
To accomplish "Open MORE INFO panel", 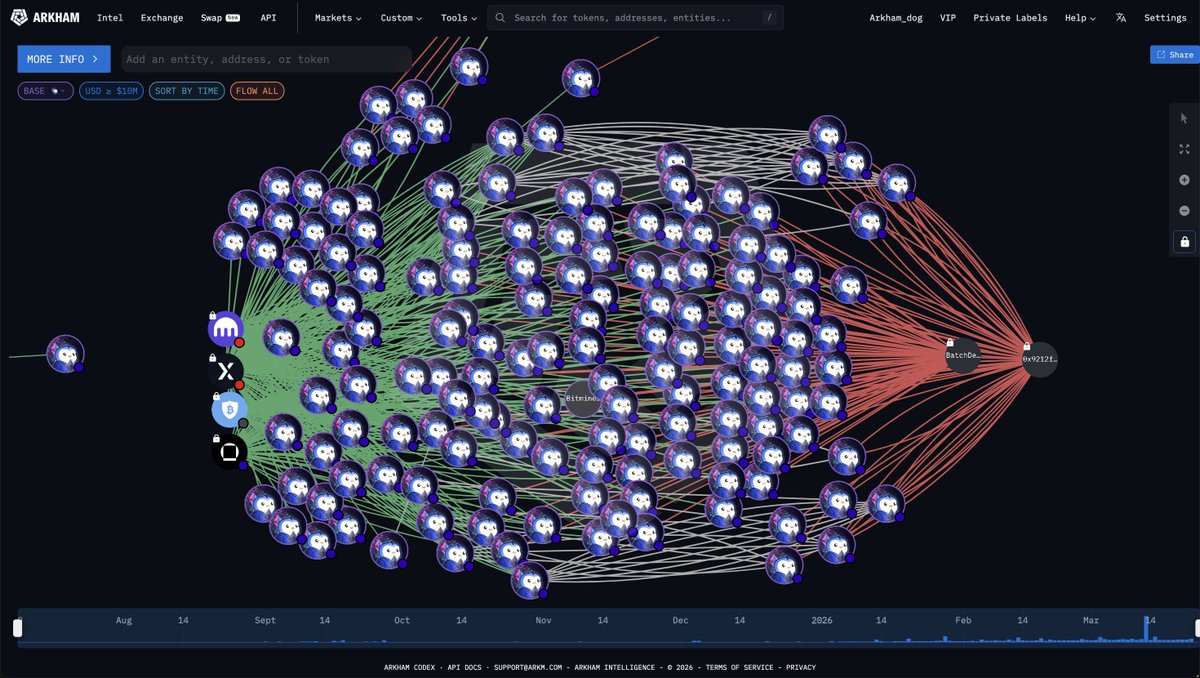I will coord(64,59).
